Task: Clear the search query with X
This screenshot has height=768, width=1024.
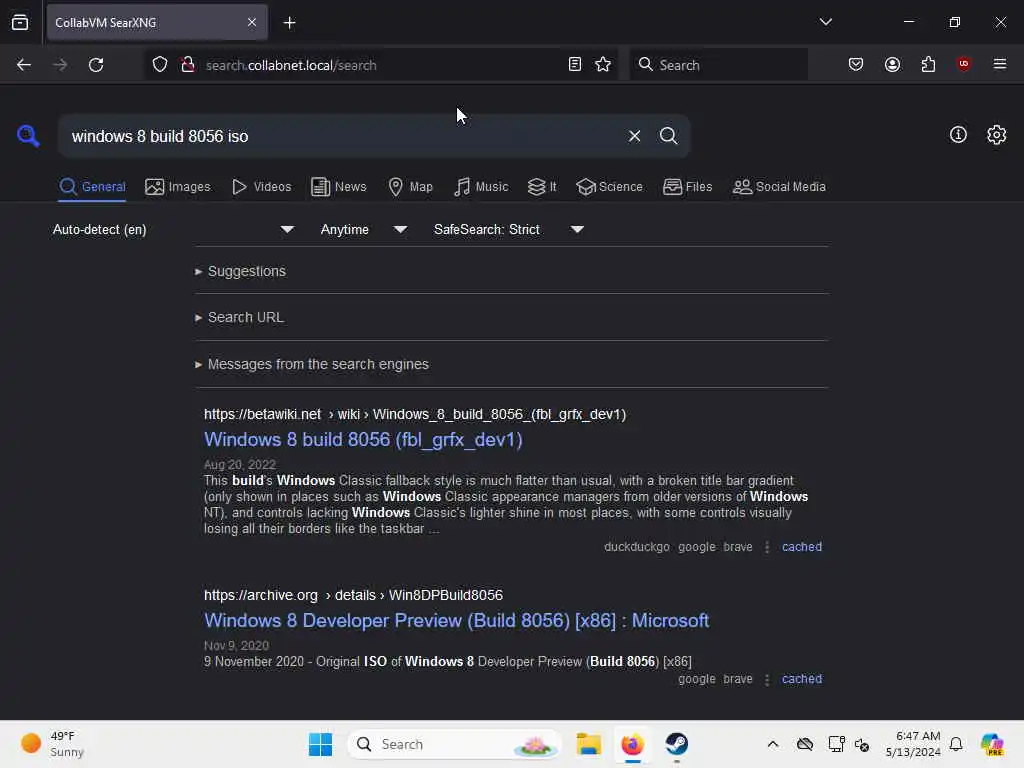Action: (x=634, y=136)
